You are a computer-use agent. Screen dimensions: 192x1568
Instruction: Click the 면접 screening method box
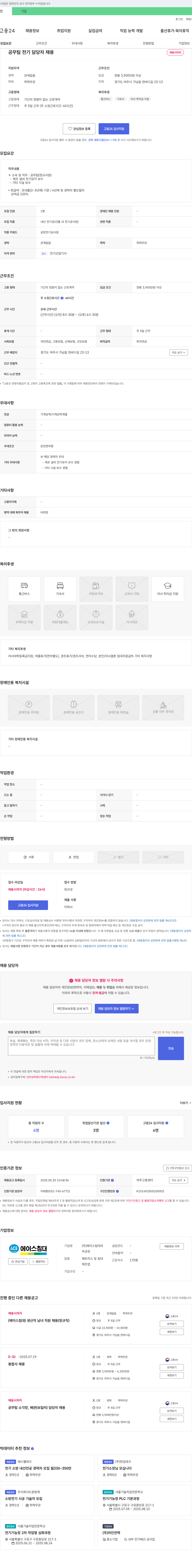[x=74, y=857]
